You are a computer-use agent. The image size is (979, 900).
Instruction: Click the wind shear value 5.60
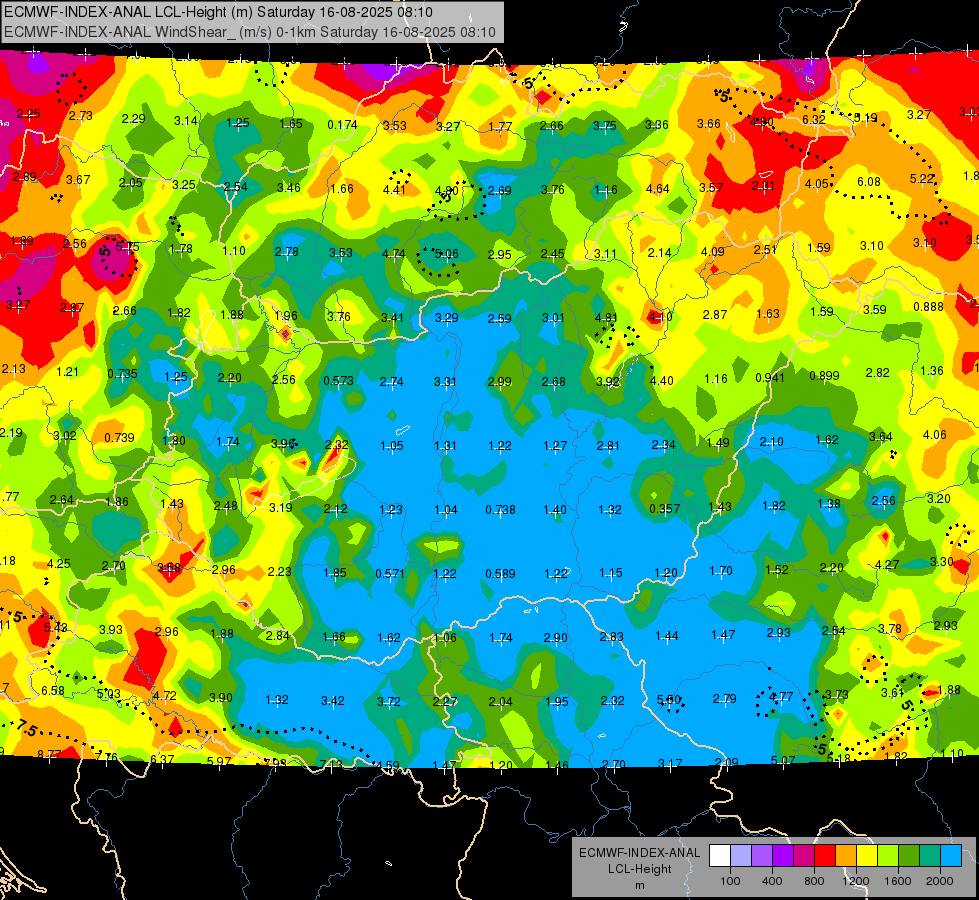coord(669,700)
